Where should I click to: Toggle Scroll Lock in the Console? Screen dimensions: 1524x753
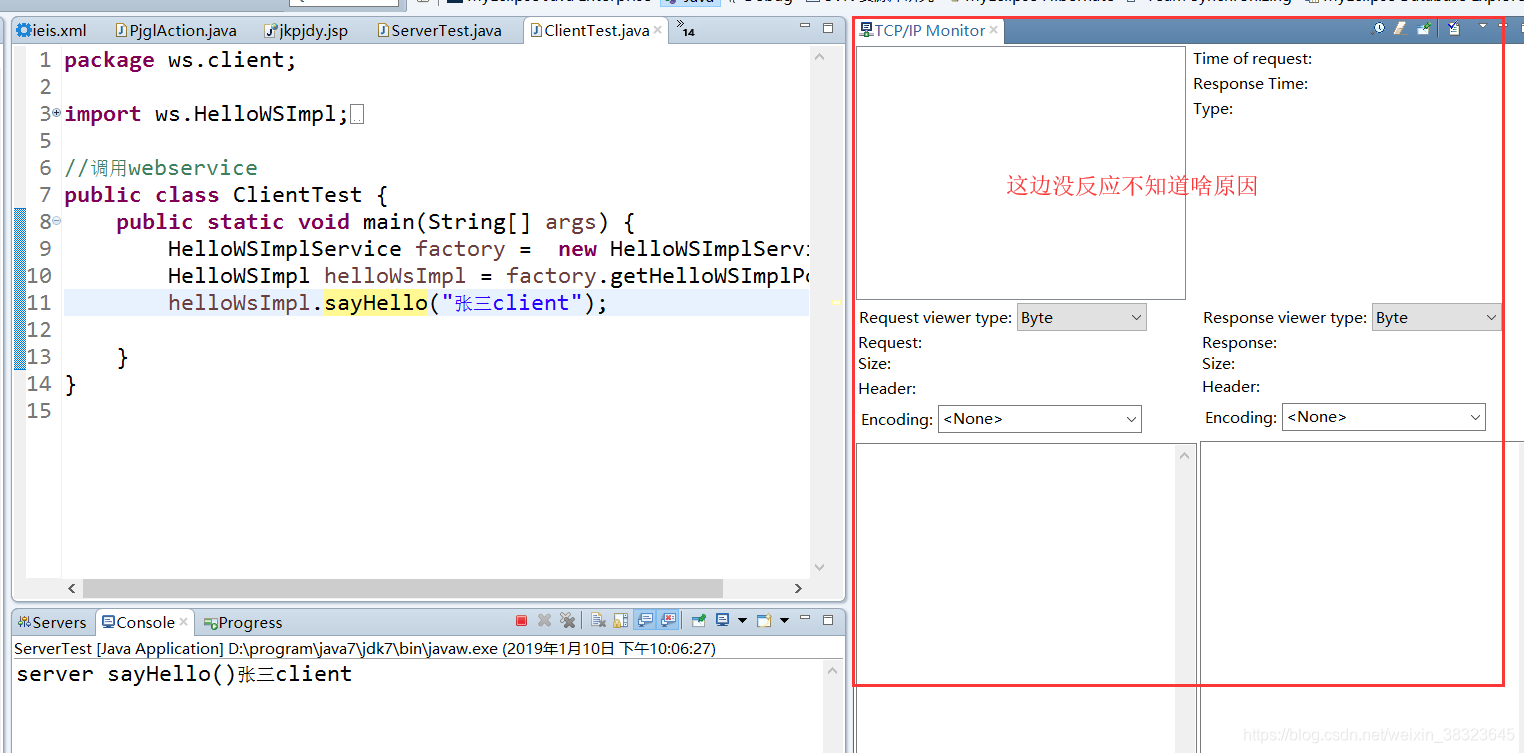click(620, 621)
